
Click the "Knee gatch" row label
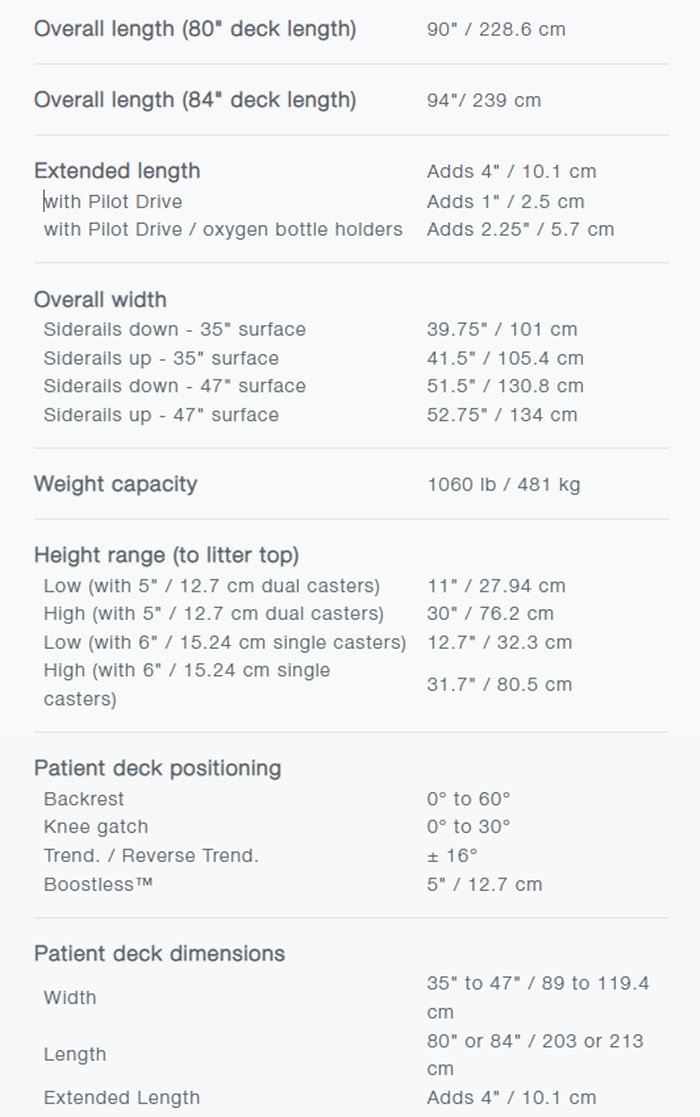coord(96,827)
